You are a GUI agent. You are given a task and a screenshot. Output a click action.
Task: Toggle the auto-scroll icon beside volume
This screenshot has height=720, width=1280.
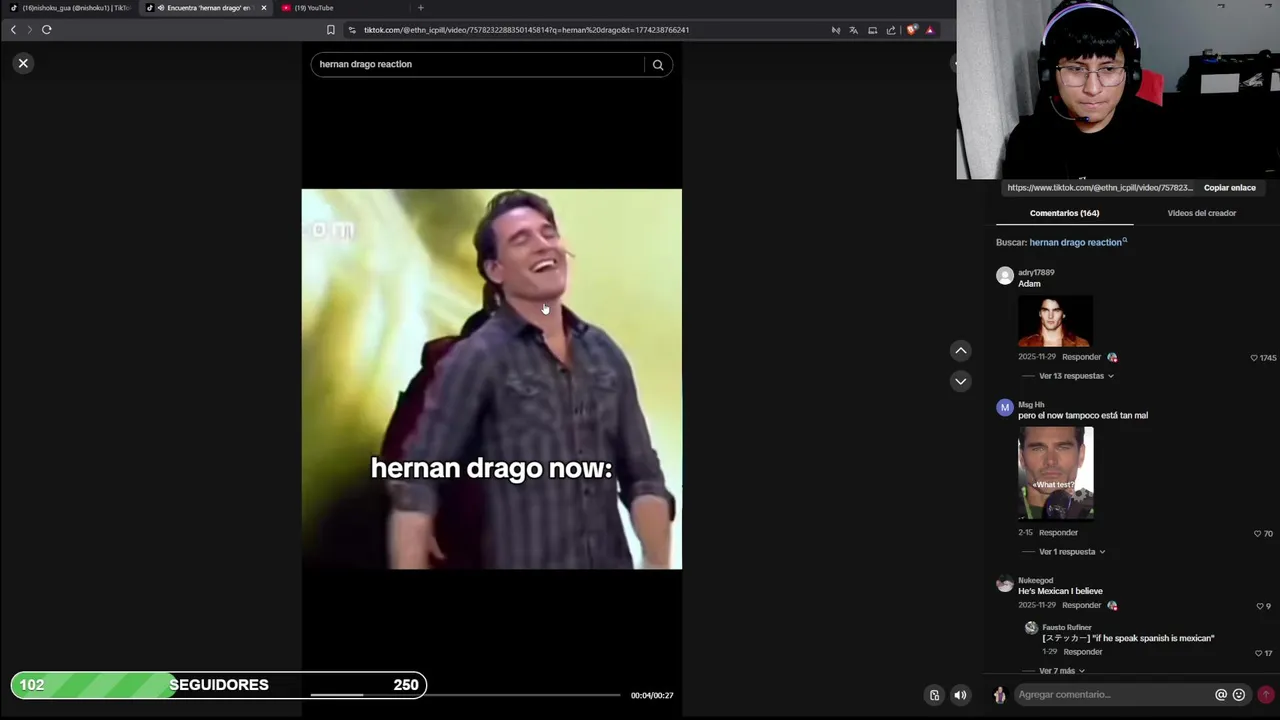[x=934, y=695]
